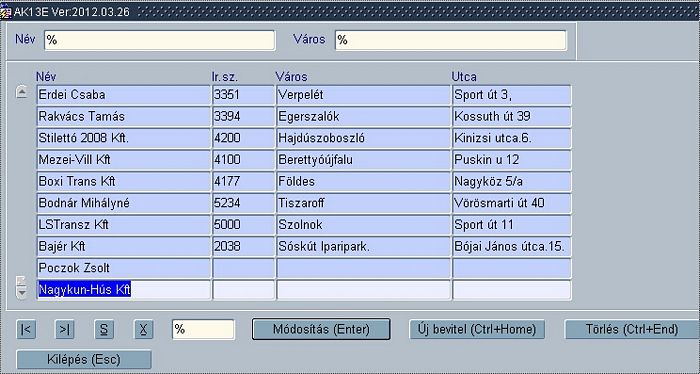Click empty street field of Nagykun-Hús Kft
Viewport: 700px width, 374px height.
pos(512,290)
